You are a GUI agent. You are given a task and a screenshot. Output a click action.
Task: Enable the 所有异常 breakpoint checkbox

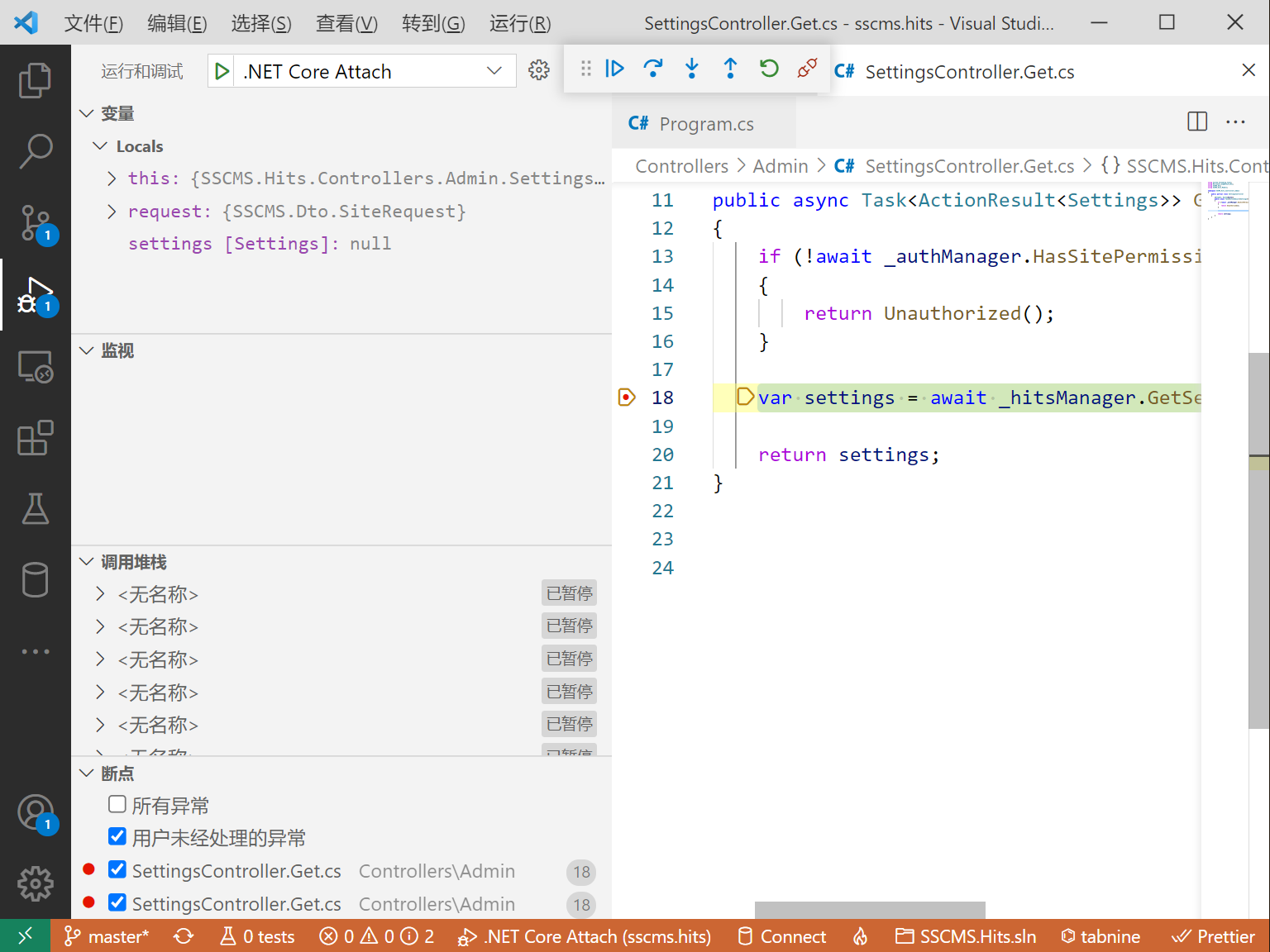117,805
